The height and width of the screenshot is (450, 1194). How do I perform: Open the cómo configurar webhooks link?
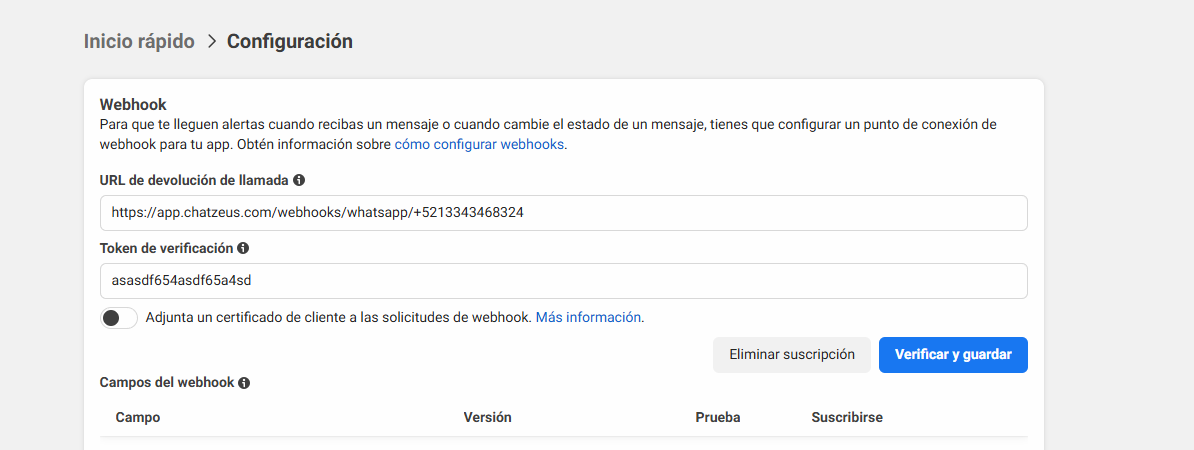click(x=479, y=144)
